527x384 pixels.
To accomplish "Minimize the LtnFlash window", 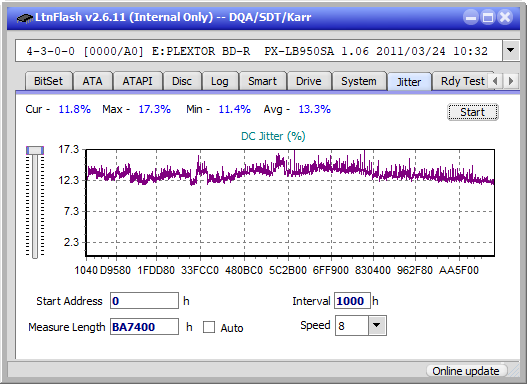I will coord(471,17).
